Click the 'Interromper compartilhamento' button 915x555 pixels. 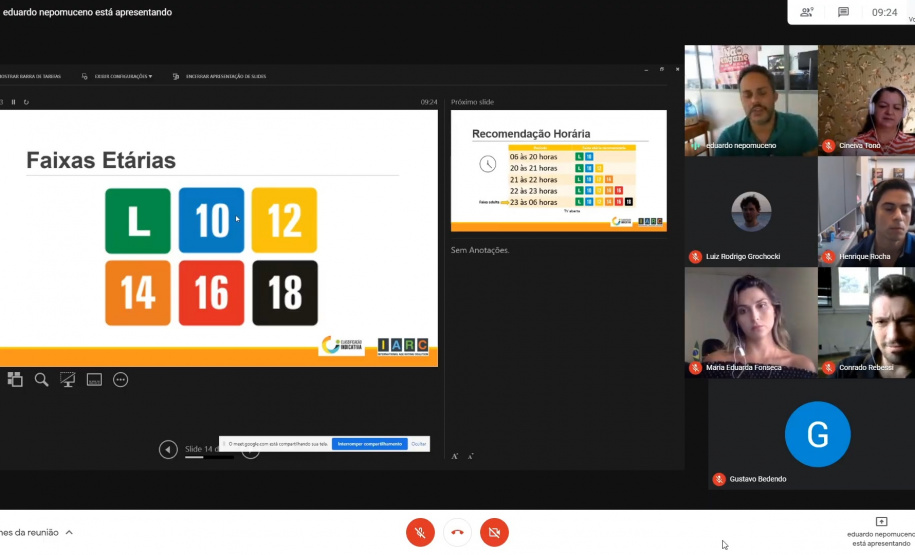point(369,443)
